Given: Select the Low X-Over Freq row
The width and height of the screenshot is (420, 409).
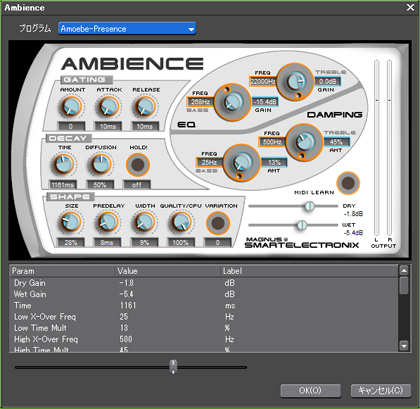Looking at the screenshot, I should point(204,317).
